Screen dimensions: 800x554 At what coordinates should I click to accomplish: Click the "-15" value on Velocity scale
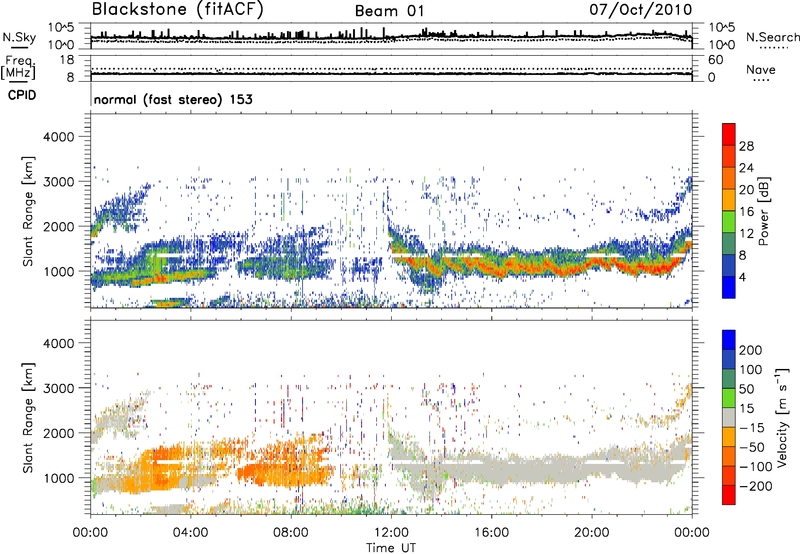[752, 428]
